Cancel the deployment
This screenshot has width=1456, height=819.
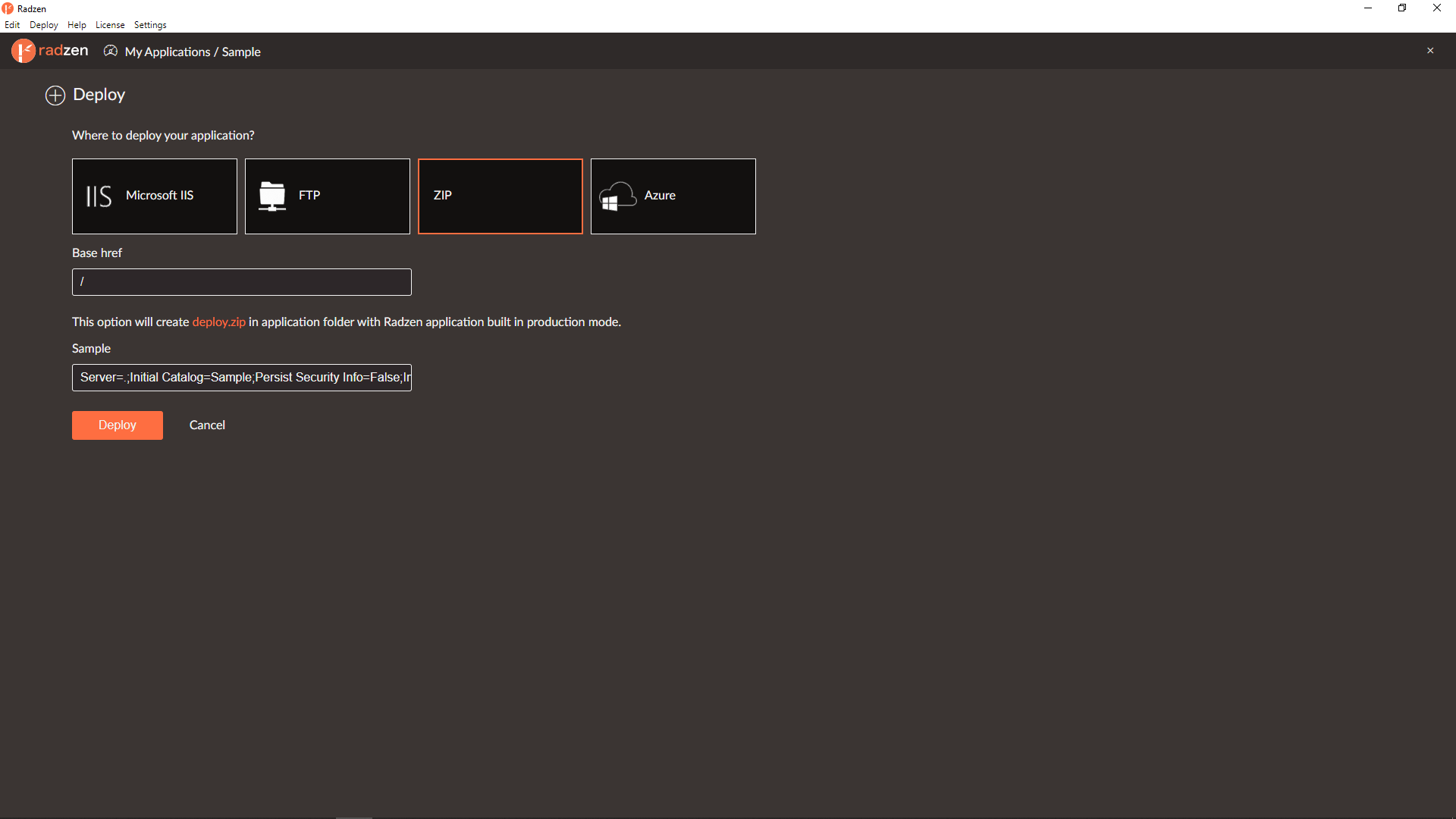(x=207, y=425)
